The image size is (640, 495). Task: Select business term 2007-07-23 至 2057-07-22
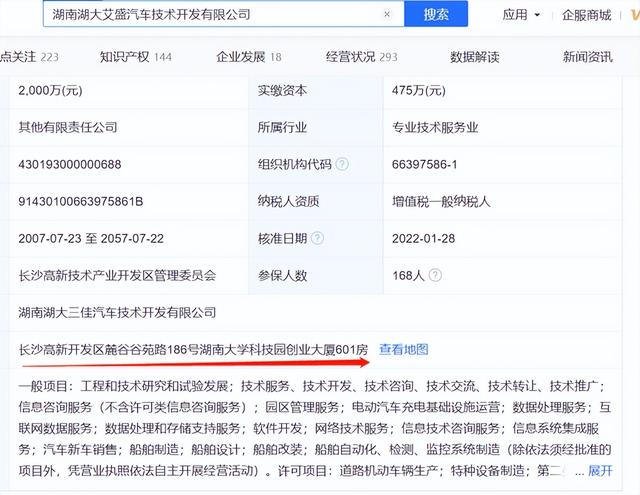[91, 238]
